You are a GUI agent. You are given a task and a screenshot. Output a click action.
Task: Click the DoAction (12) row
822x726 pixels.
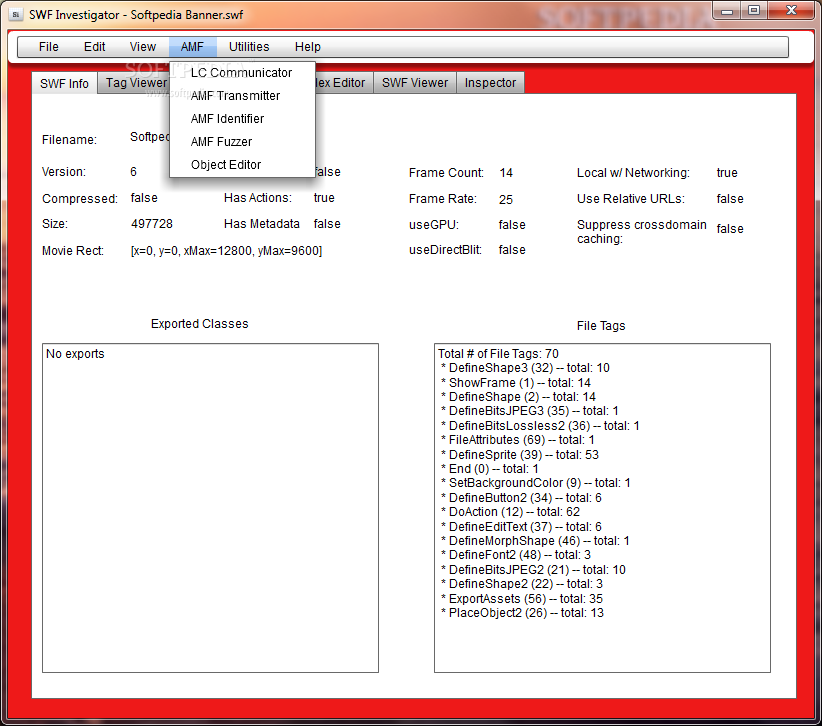pos(511,512)
